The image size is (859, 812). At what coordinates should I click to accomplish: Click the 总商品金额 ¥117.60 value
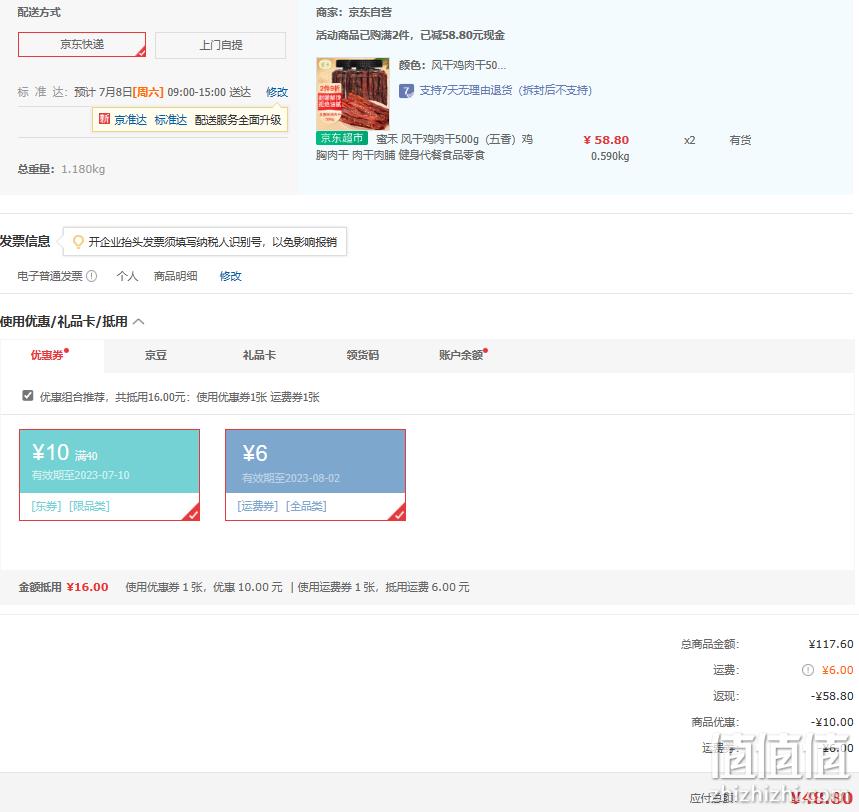click(x=831, y=644)
